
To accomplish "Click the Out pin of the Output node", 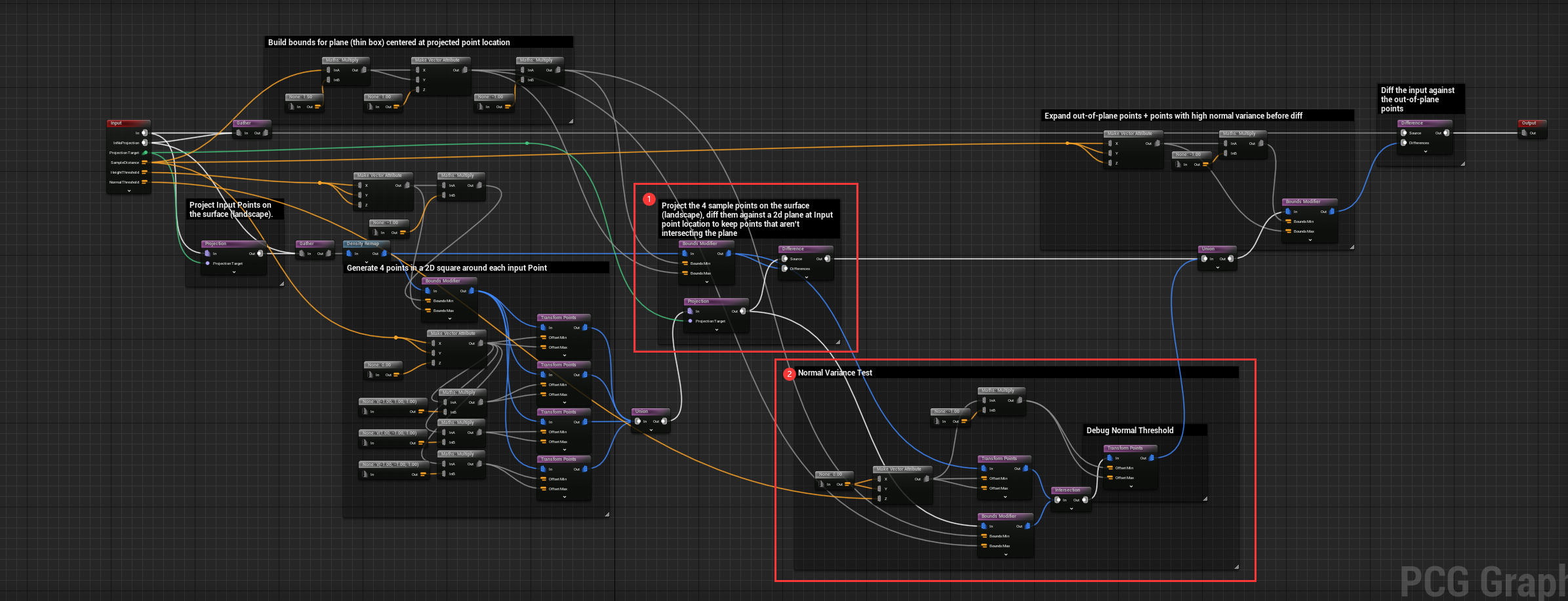I will point(1525,133).
